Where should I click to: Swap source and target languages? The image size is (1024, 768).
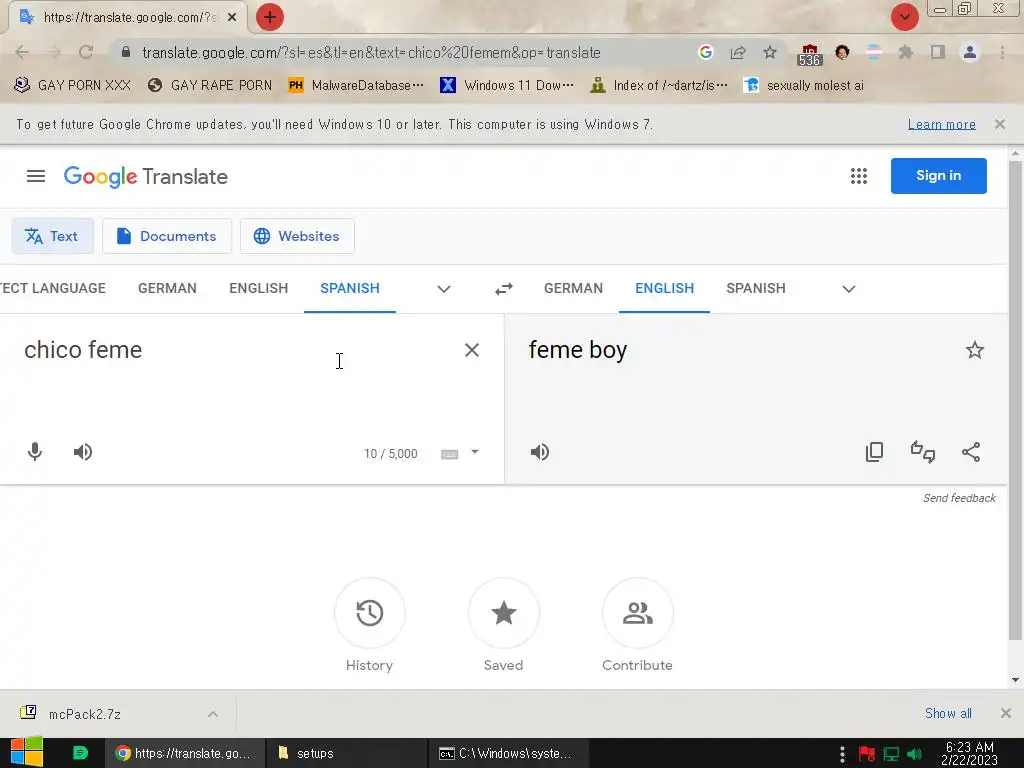click(x=504, y=289)
